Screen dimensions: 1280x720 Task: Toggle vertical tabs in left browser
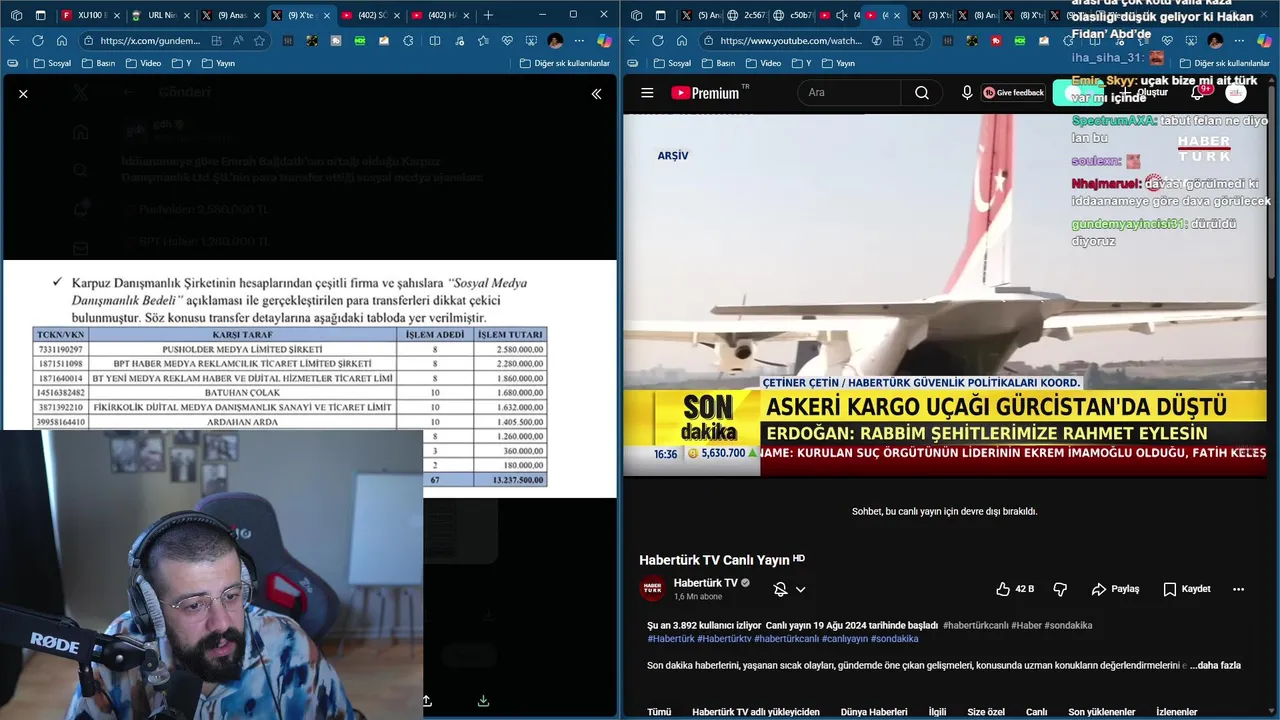click(x=41, y=15)
